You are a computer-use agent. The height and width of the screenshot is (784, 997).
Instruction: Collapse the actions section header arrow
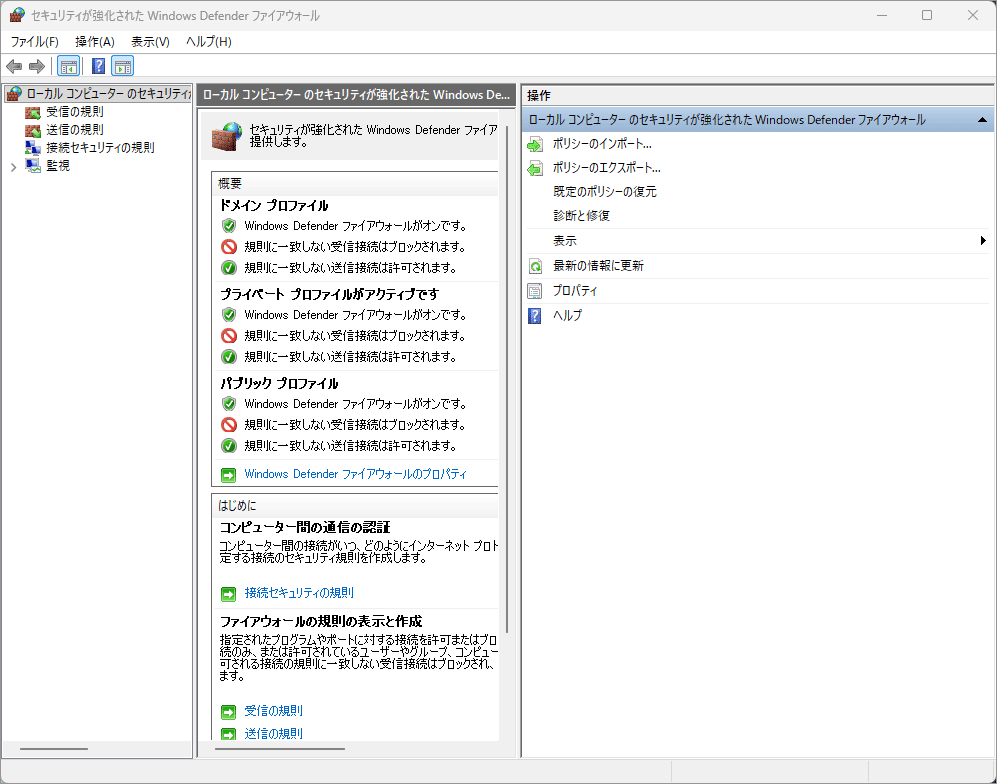[x=983, y=120]
